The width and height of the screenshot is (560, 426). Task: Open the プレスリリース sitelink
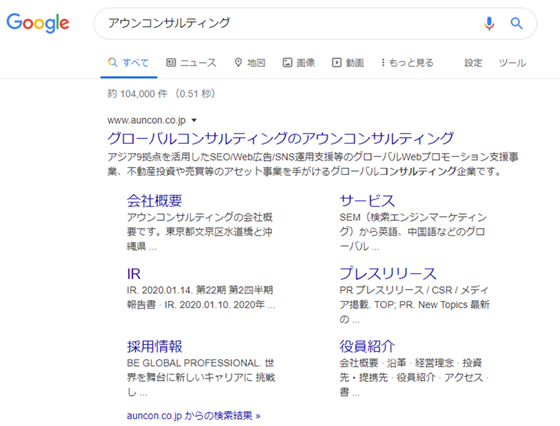[388, 274]
